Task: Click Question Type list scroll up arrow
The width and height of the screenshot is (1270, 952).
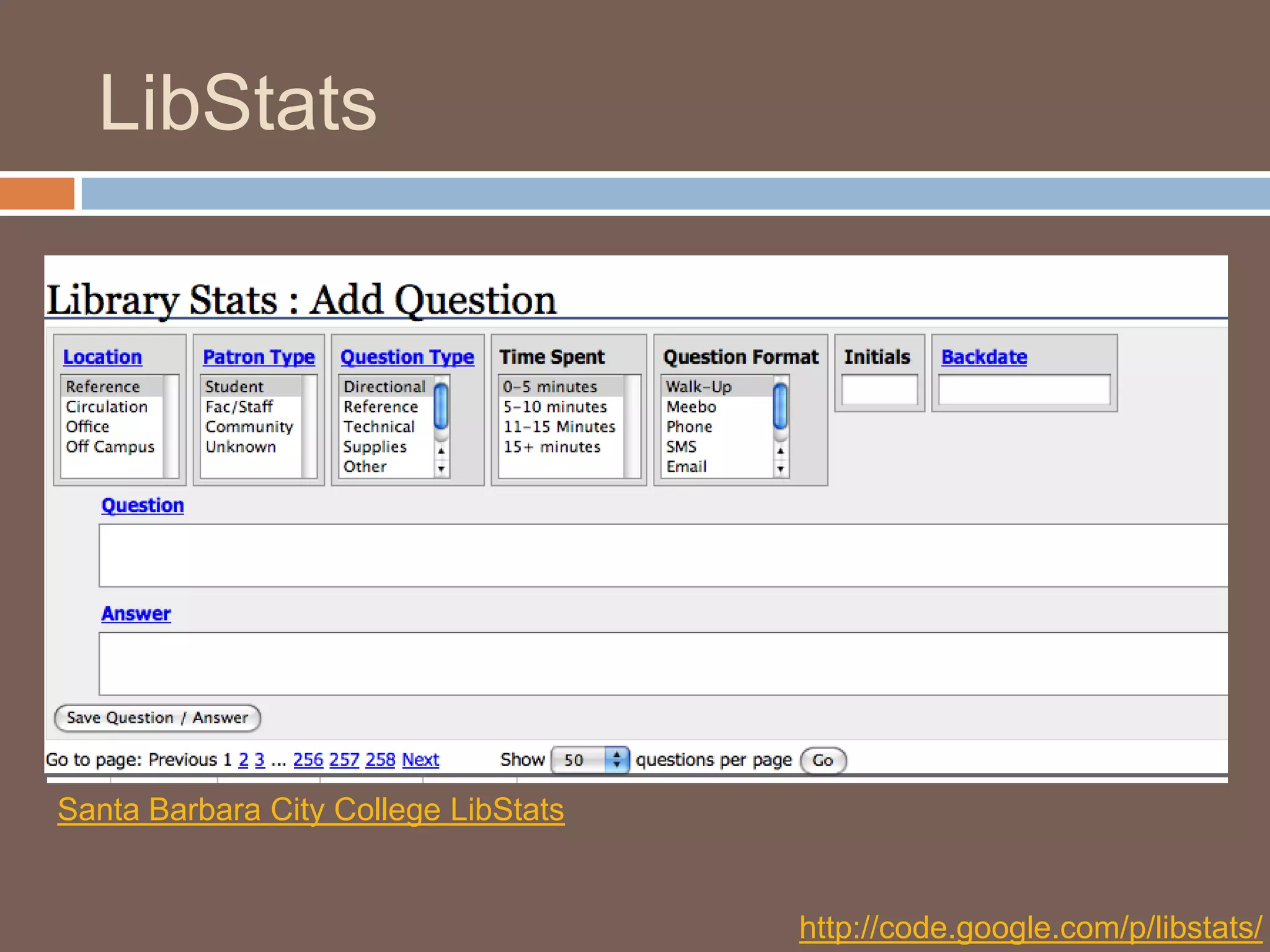Action: pos(441,451)
